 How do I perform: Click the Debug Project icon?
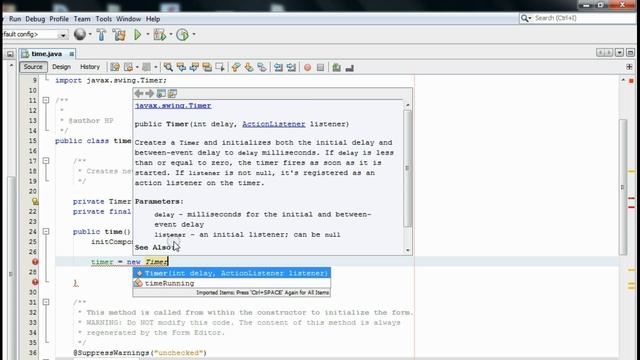click(x=159, y=35)
